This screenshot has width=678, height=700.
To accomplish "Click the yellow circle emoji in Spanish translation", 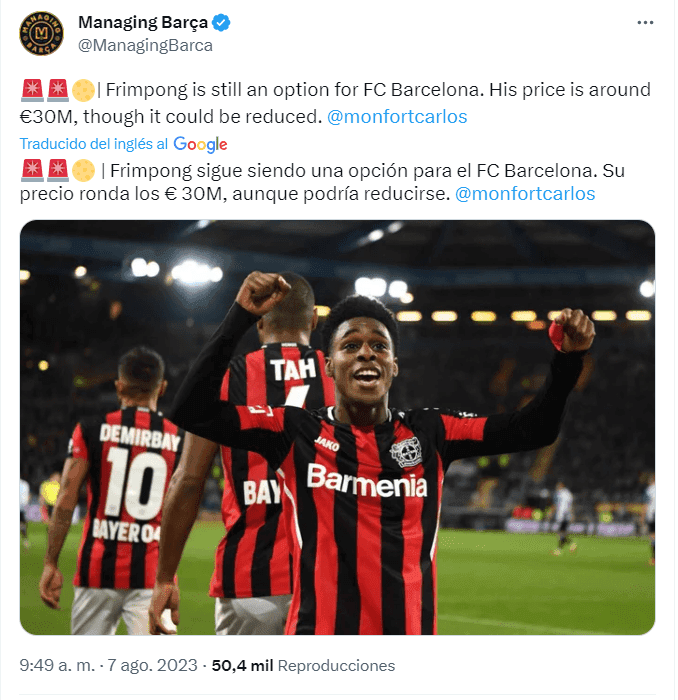I will click(83, 171).
